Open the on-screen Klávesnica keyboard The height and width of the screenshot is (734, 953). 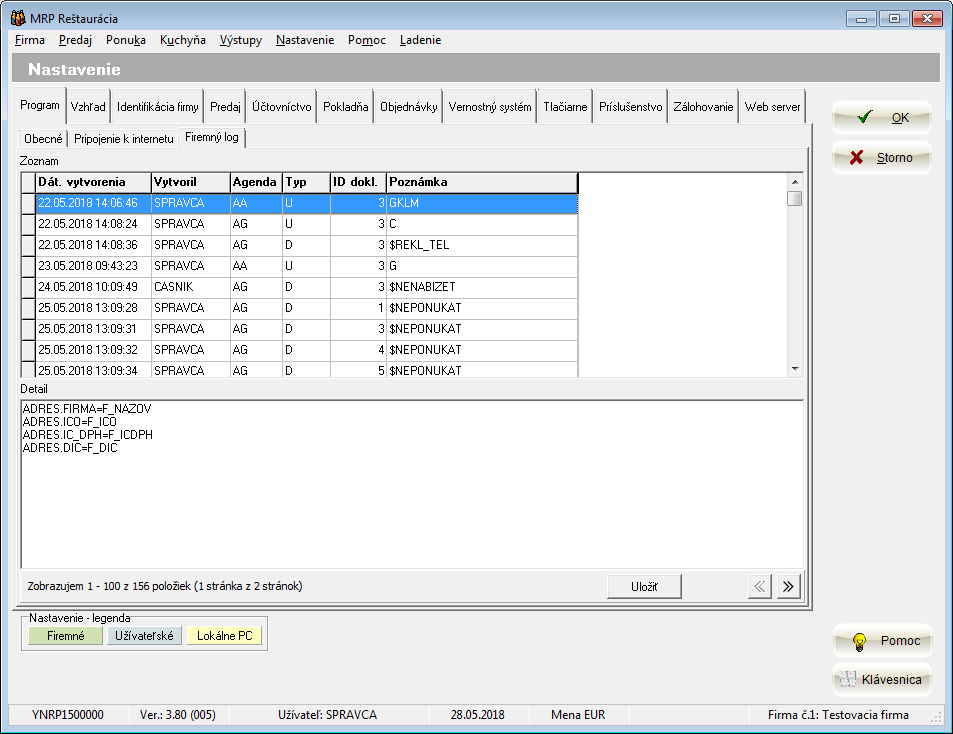(x=881, y=680)
